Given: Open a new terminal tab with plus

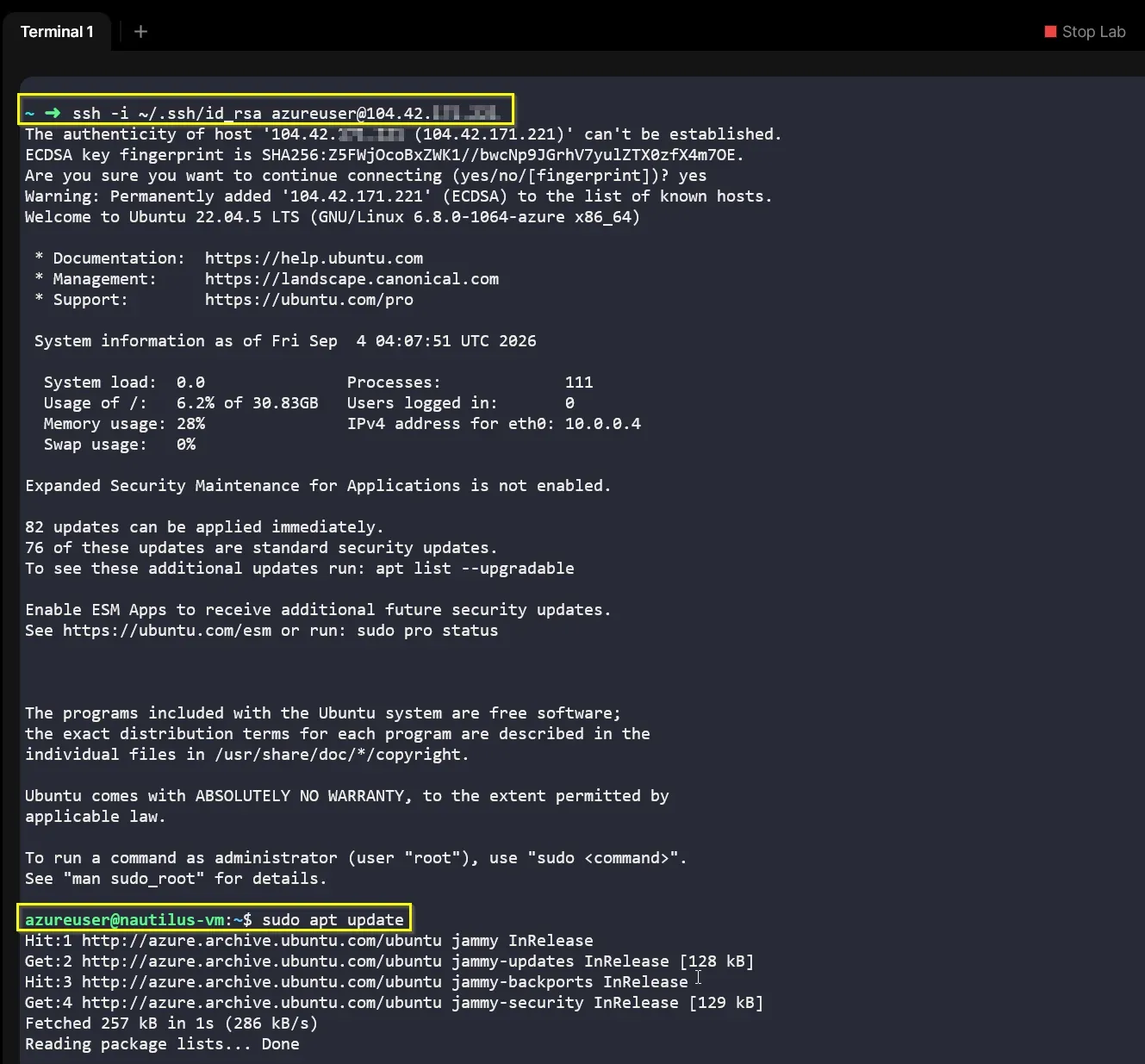Looking at the screenshot, I should (141, 32).
